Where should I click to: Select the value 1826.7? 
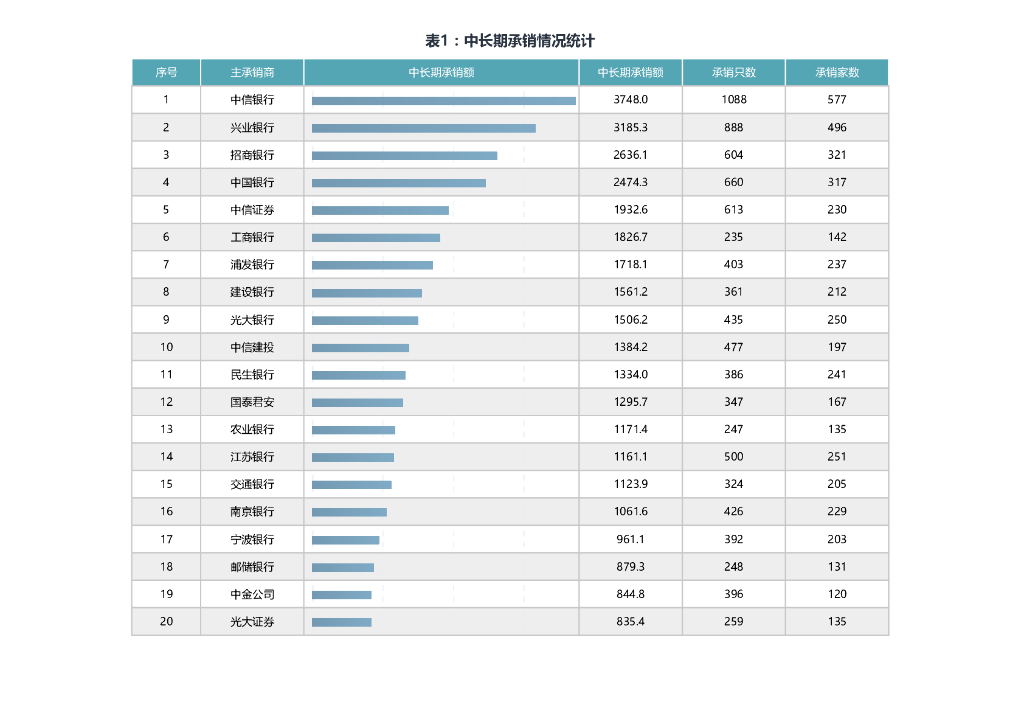coord(630,237)
